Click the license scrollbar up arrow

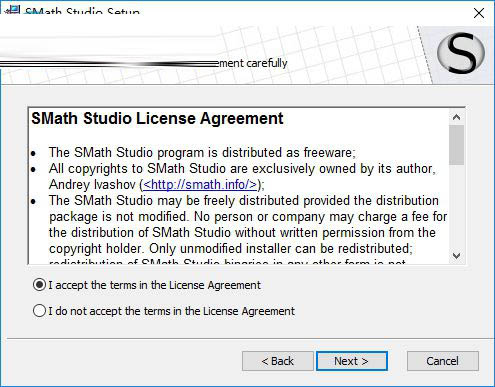tap(456, 117)
